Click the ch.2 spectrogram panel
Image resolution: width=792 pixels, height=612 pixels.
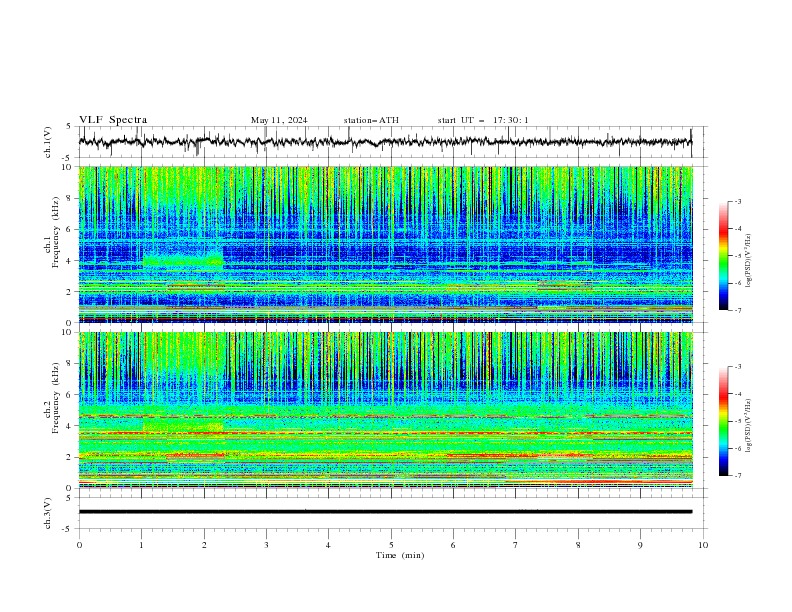pyautogui.click(x=385, y=410)
